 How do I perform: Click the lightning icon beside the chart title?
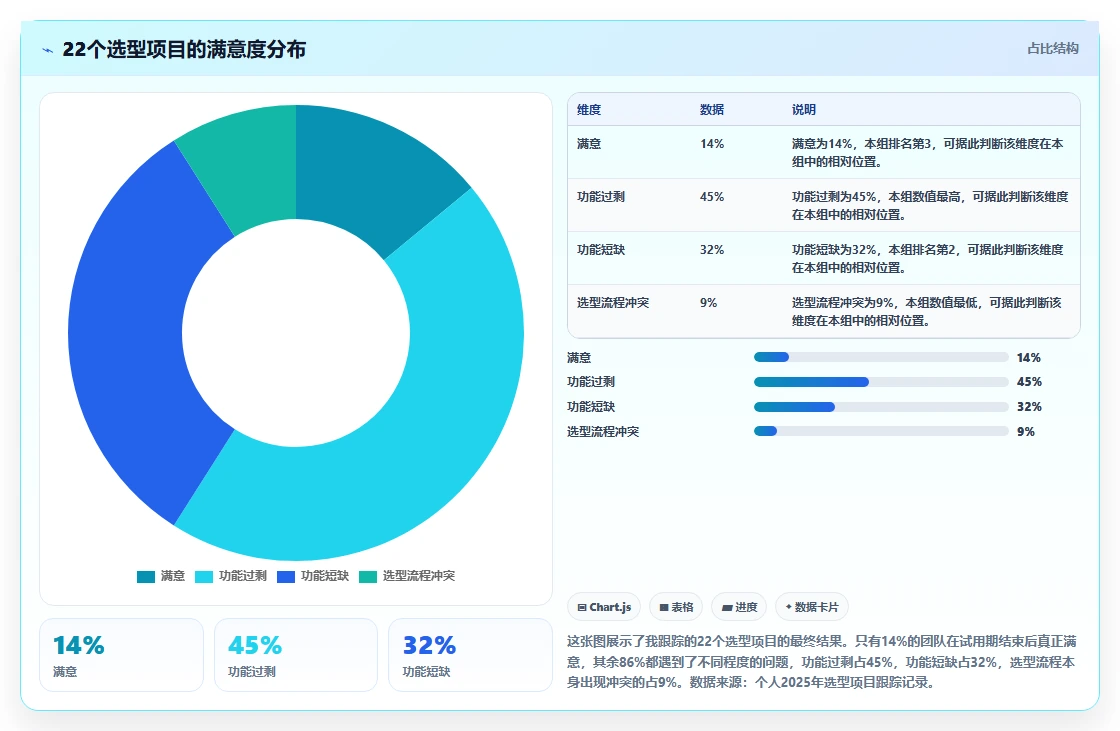[x=48, y=50]
